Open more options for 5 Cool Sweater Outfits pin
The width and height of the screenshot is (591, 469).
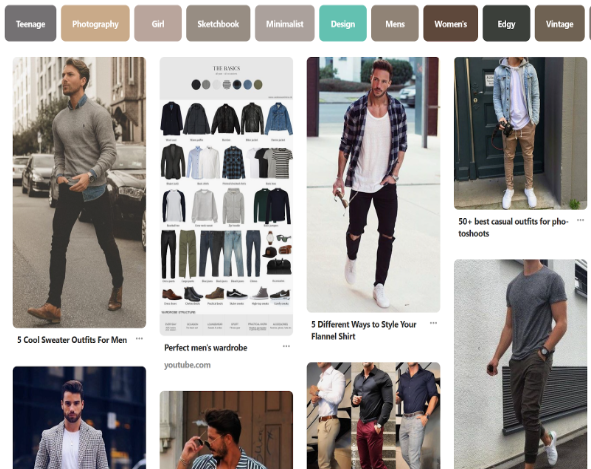pos(139,339)
